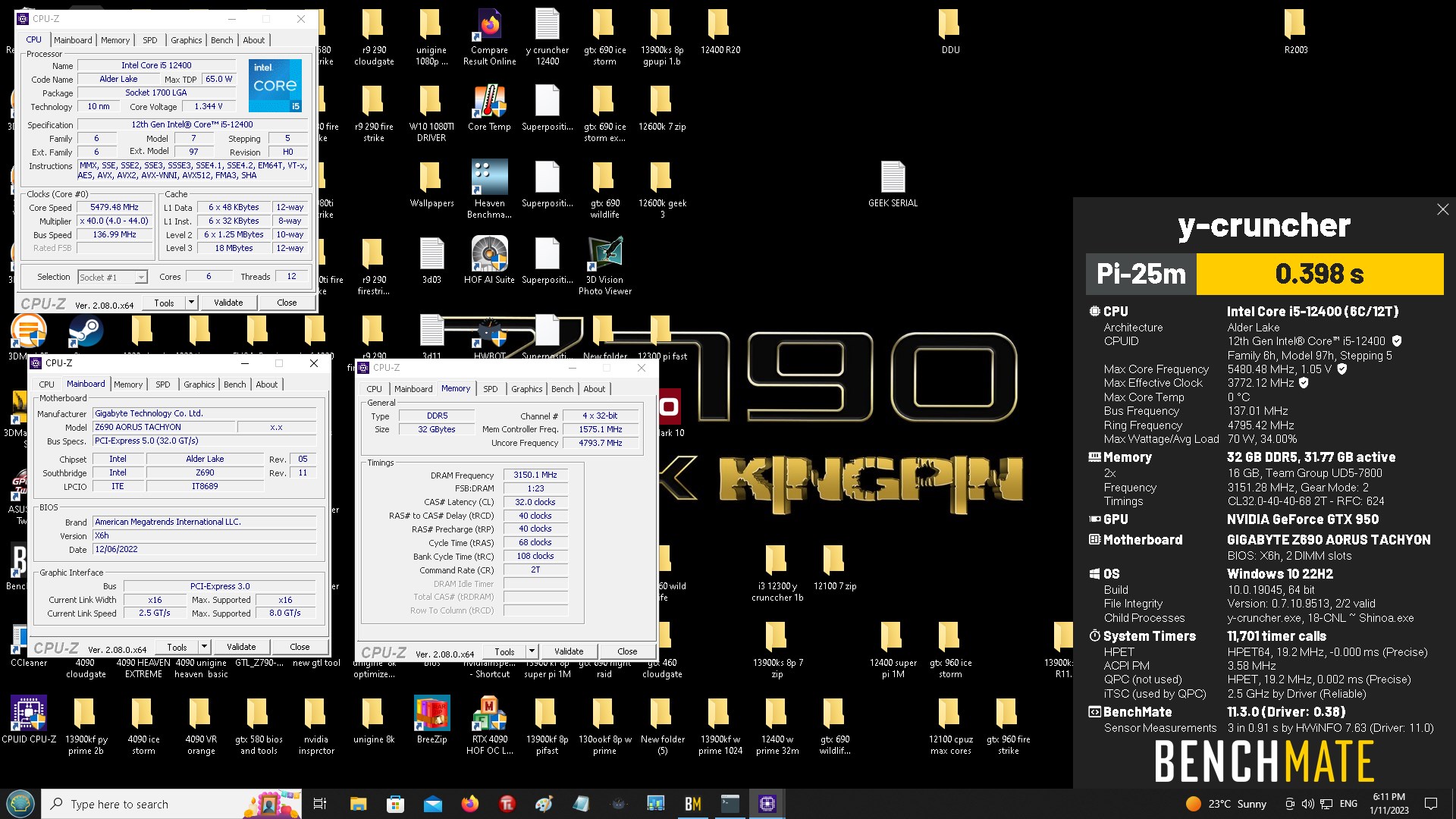This screenshot has height=819, width=1456.
Task: Open the notification center icon
Action: [1431, 804]
